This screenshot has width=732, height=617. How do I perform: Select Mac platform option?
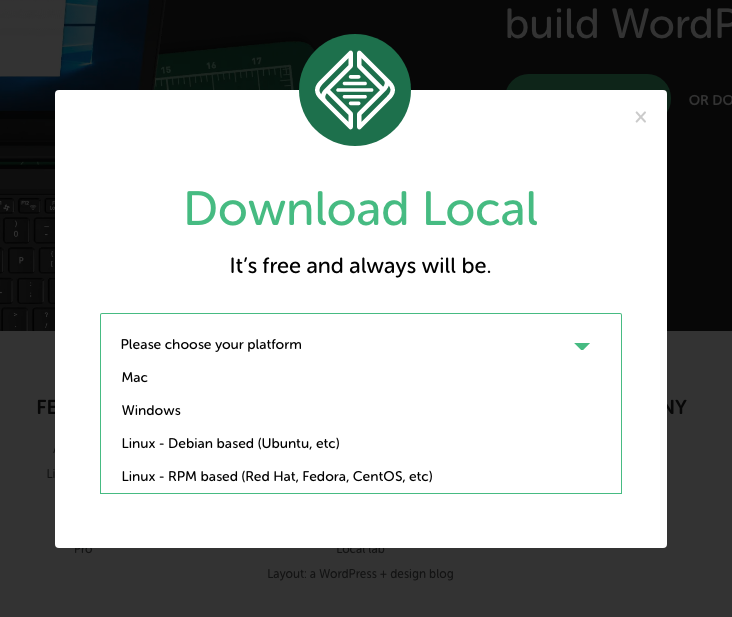[361, 377]
